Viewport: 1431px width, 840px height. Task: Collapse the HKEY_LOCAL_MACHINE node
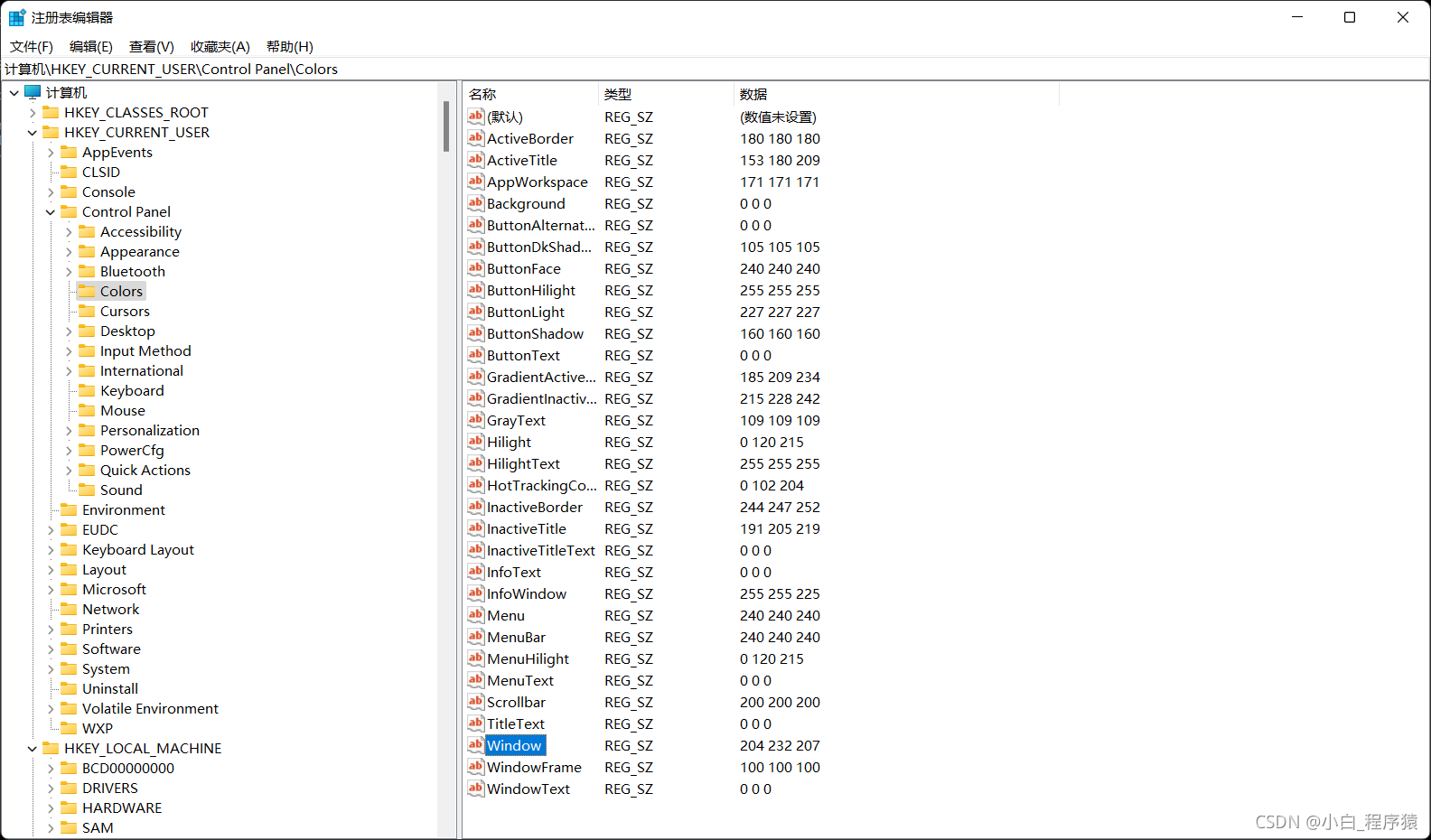(x=33, y=748)
